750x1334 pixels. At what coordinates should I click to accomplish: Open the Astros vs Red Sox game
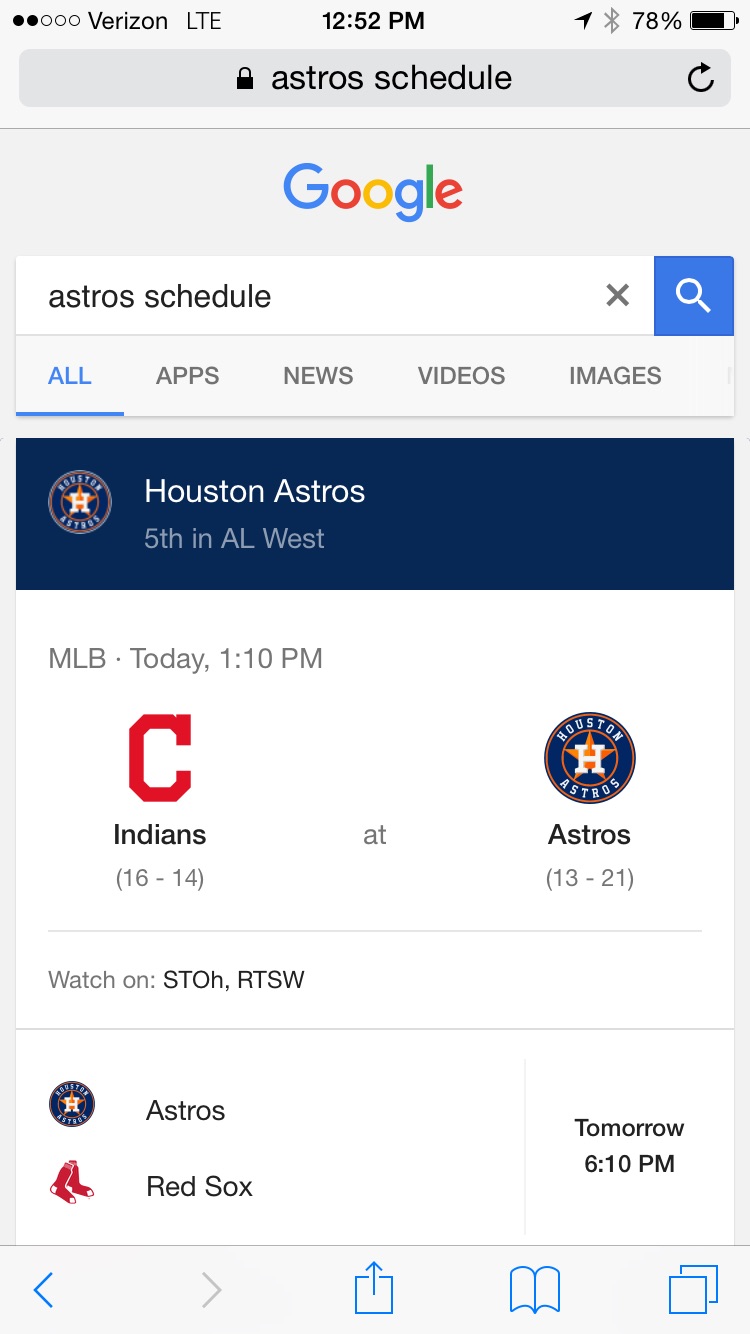click(375, 1148)
